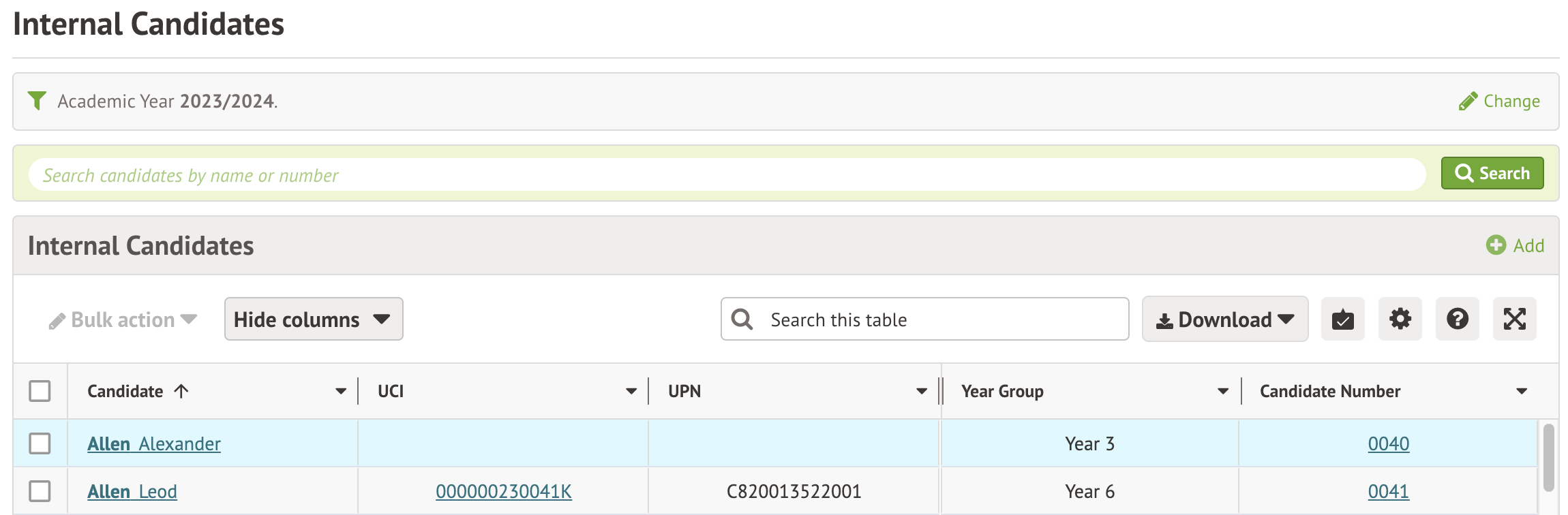Toggle the select all candidates checkbox
This screenshot has width=1568, height=515.
click(40, 391)
